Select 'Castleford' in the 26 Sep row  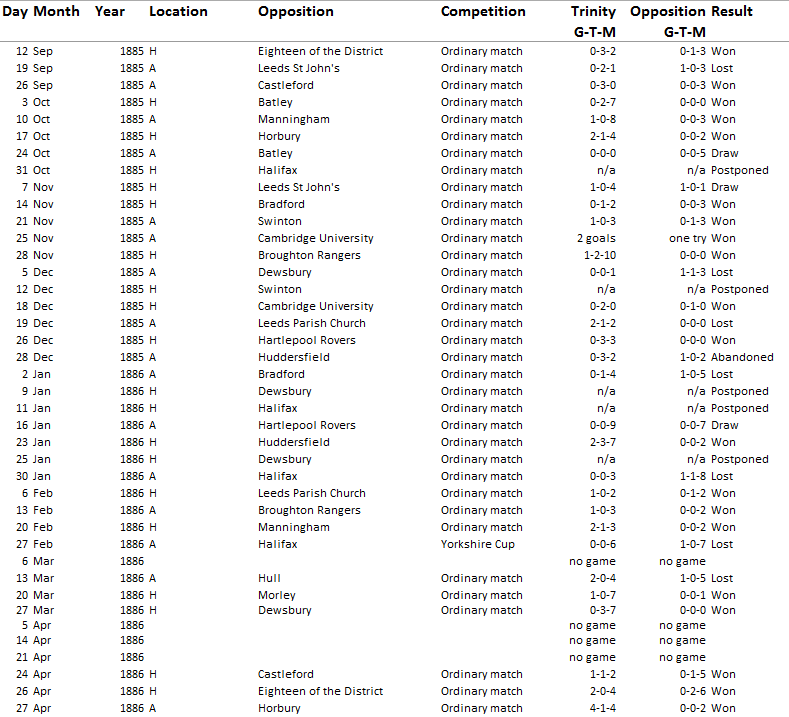285,86
